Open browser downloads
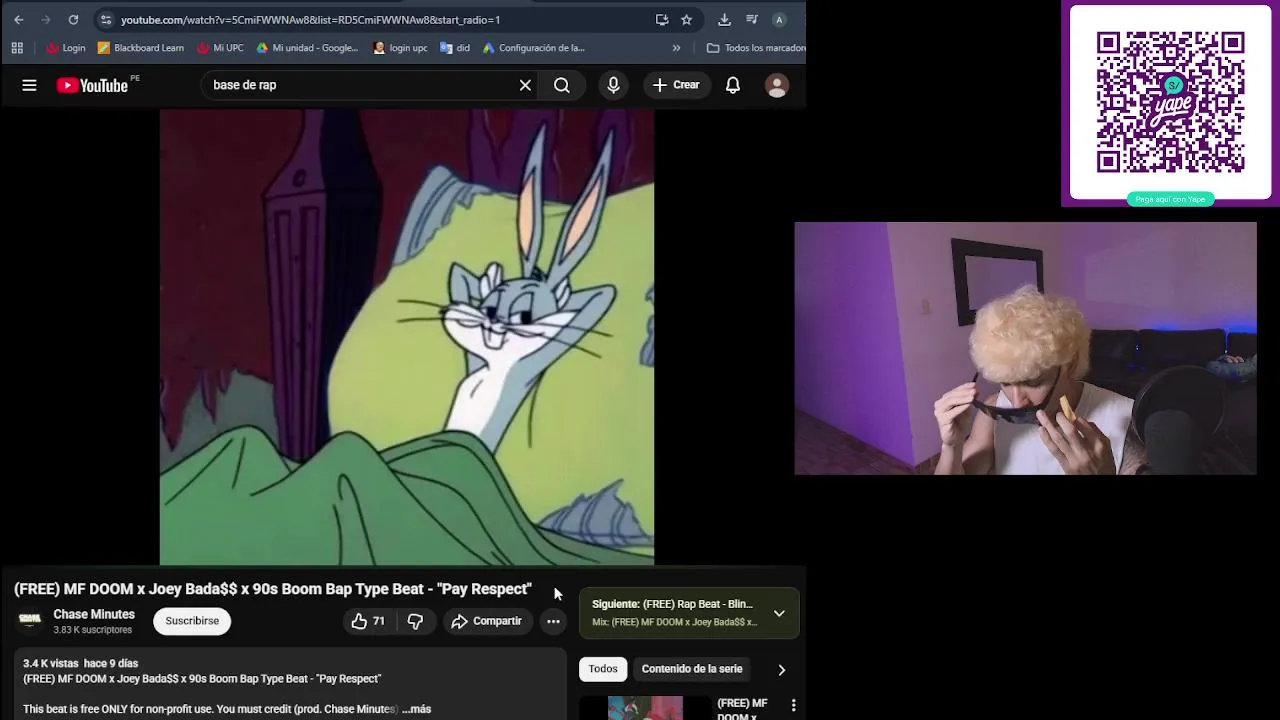Screen dimensions: 1280x720 [x=724, y=19]
